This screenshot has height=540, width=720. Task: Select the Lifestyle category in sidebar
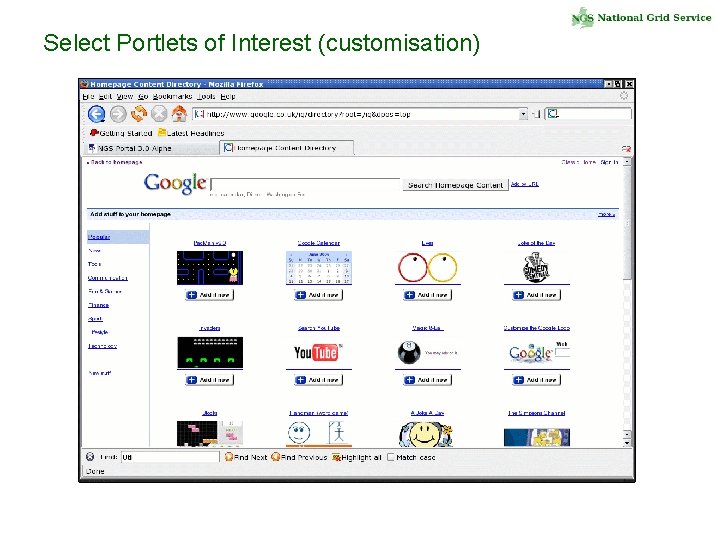pyautogui.click(x=100, y=332)
